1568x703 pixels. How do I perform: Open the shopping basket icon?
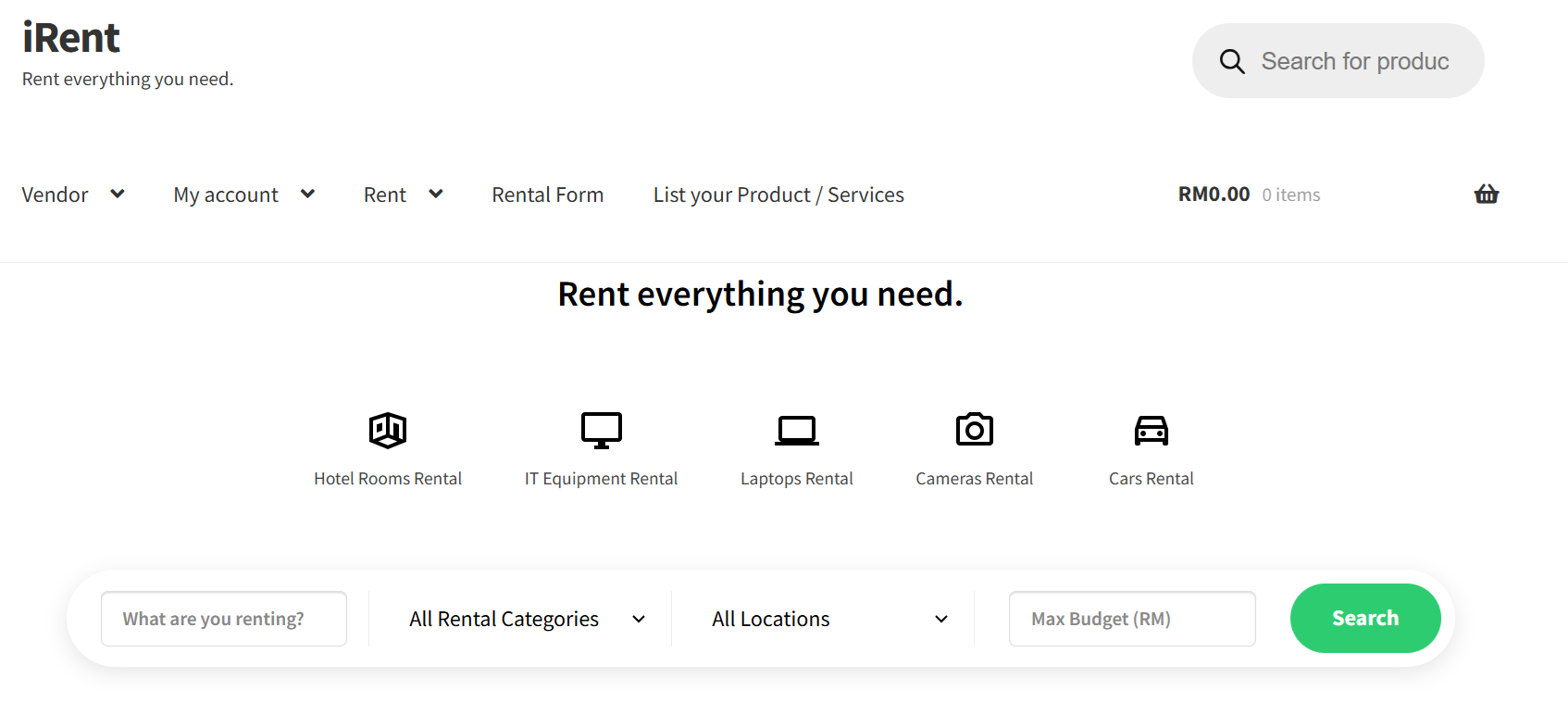(1486, 195)
